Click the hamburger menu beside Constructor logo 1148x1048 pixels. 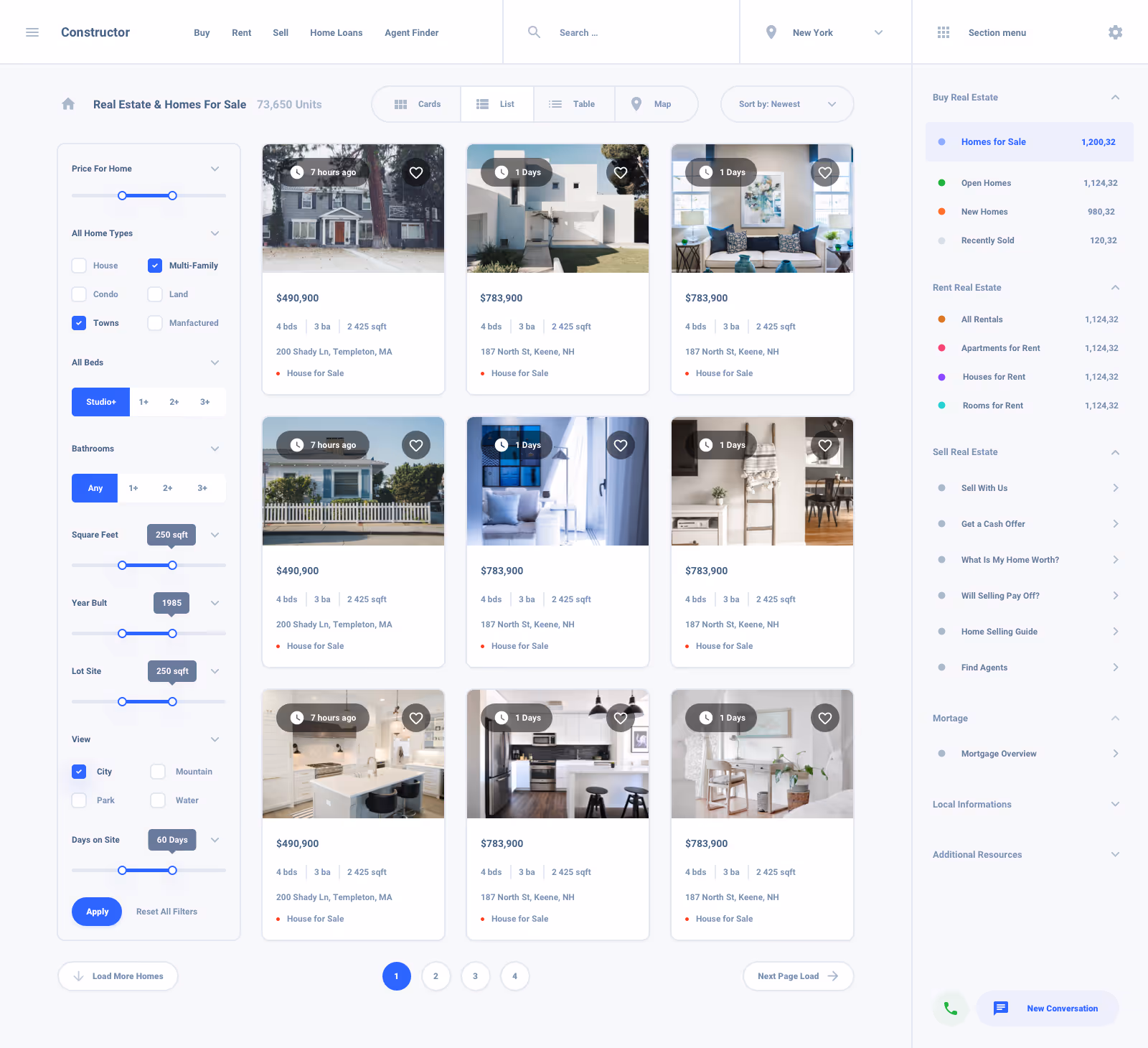(x=32, y=32)
